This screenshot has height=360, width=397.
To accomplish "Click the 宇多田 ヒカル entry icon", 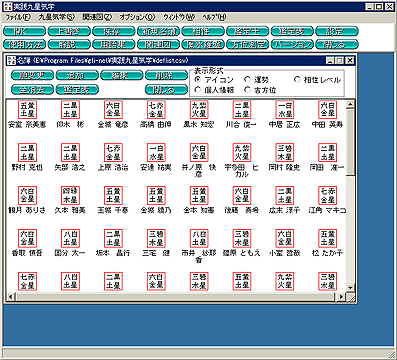I will pyautogui.click(x=242, y=153).
